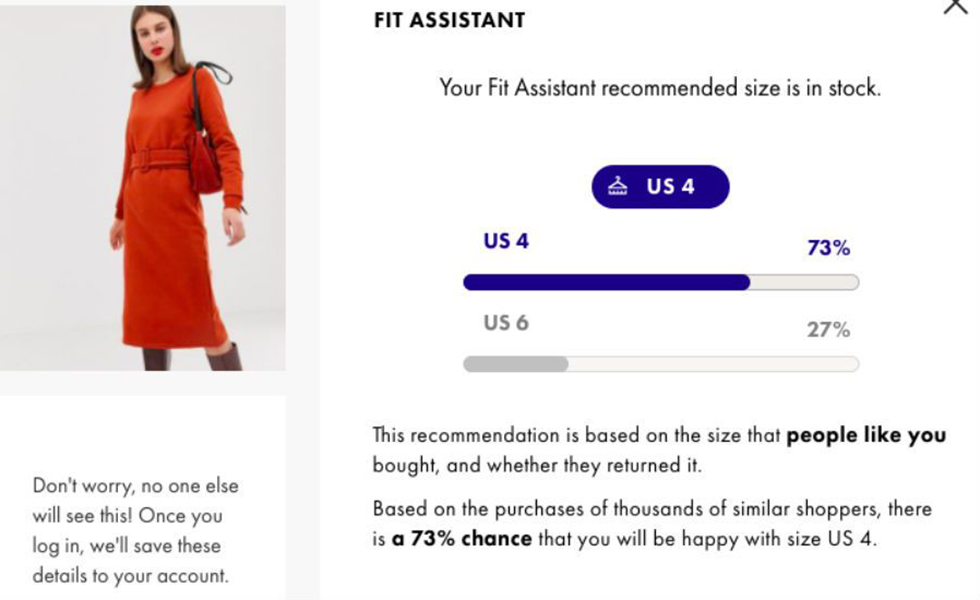
Task: Click the 'similar shoppers' explanation paragraph
Action: 652,524
